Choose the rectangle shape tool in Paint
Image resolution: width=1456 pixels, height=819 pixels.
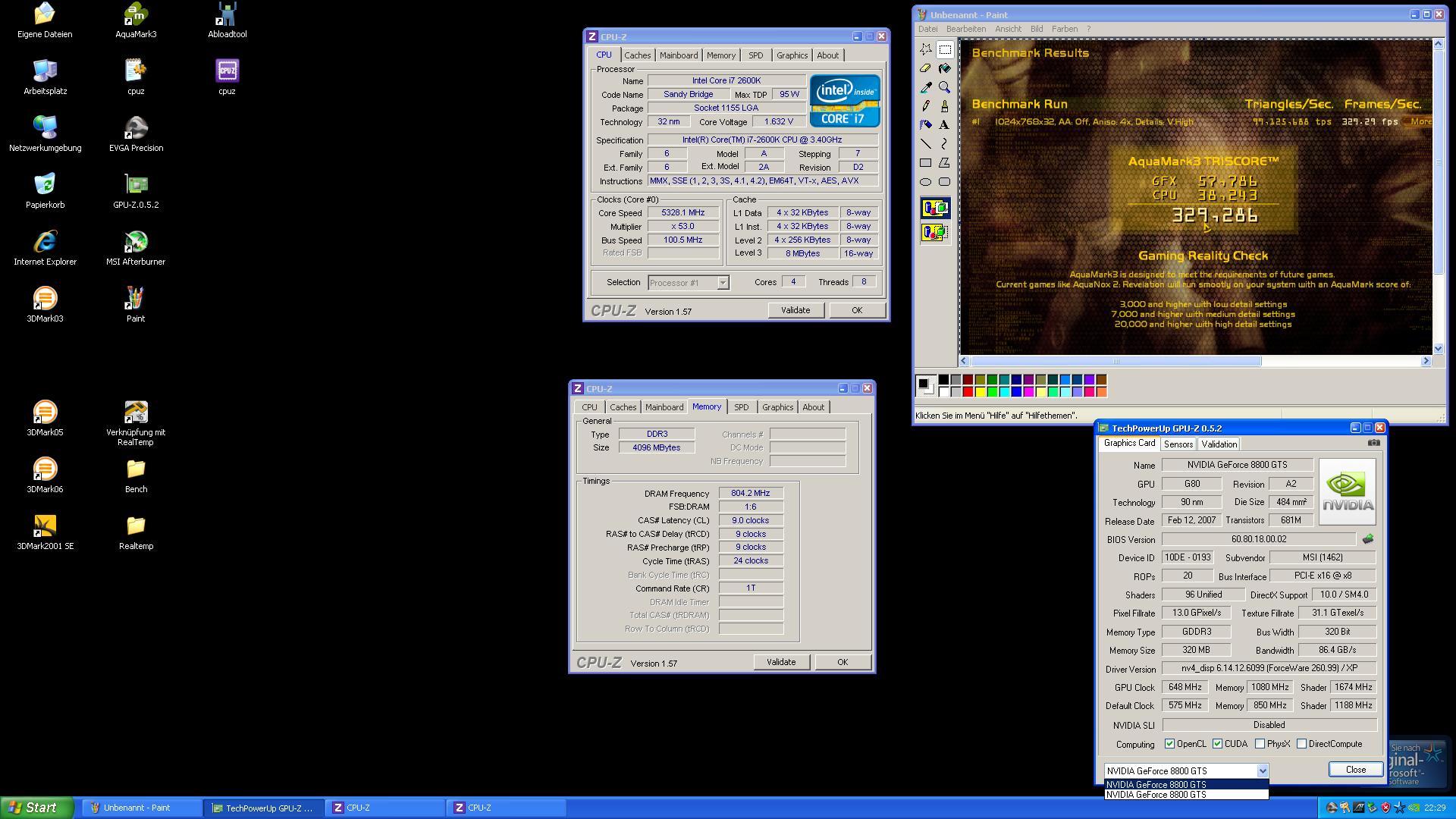coord(926,163)
